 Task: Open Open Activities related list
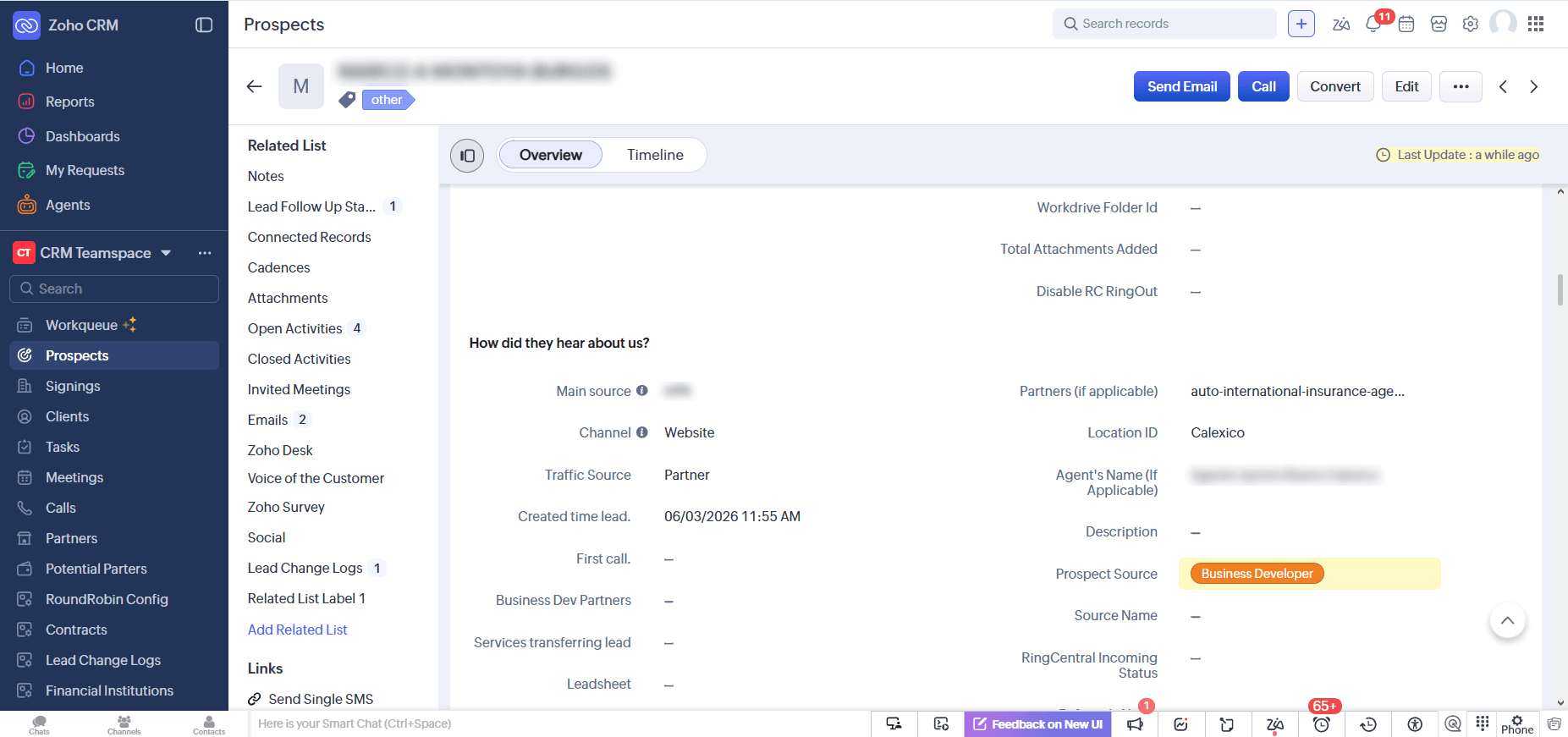pyautogui.click(x=295, y=328)
